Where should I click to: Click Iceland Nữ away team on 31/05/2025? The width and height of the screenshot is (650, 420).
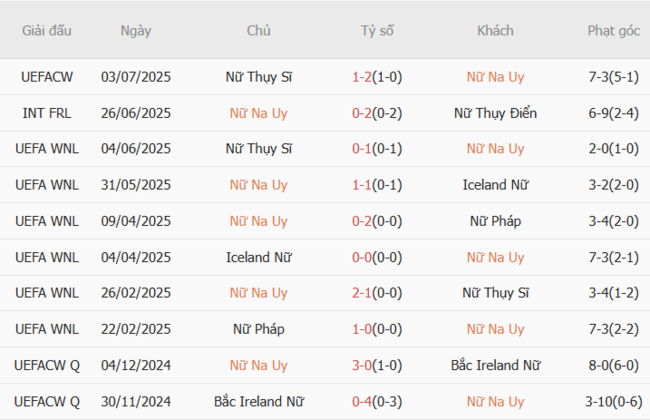pos(495,185)
